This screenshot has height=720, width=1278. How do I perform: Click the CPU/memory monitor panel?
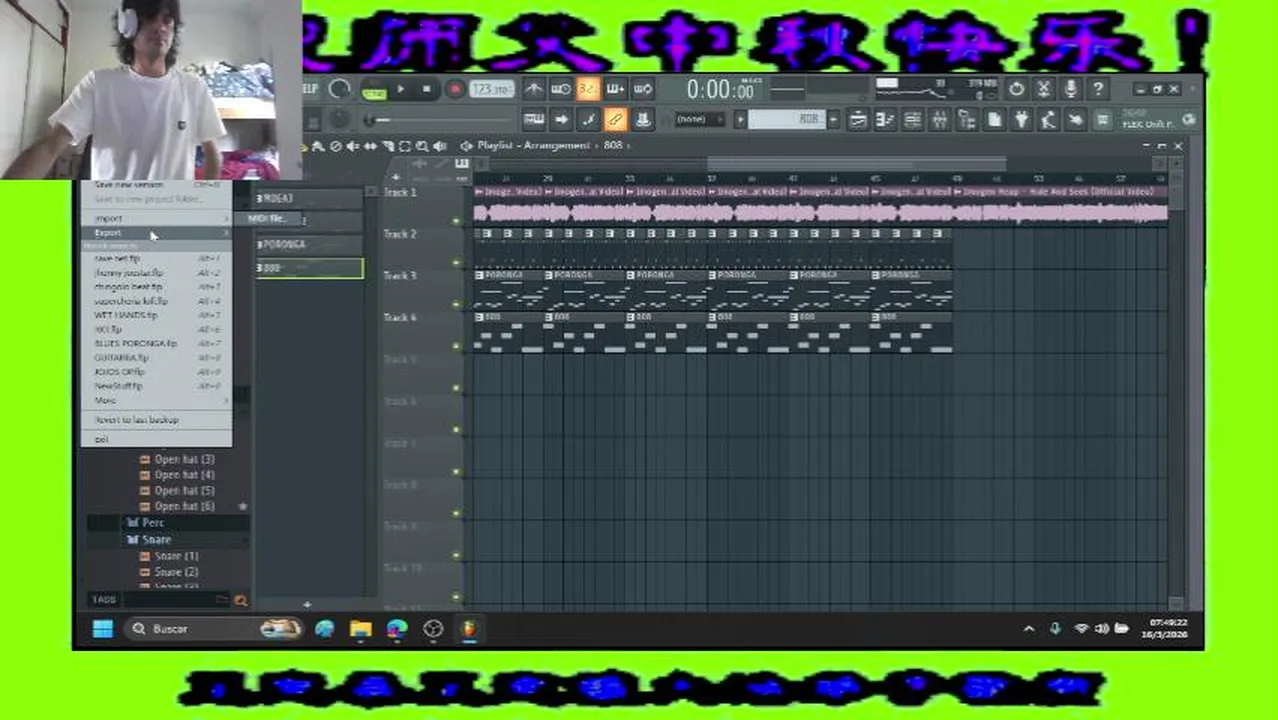[936, 90]
